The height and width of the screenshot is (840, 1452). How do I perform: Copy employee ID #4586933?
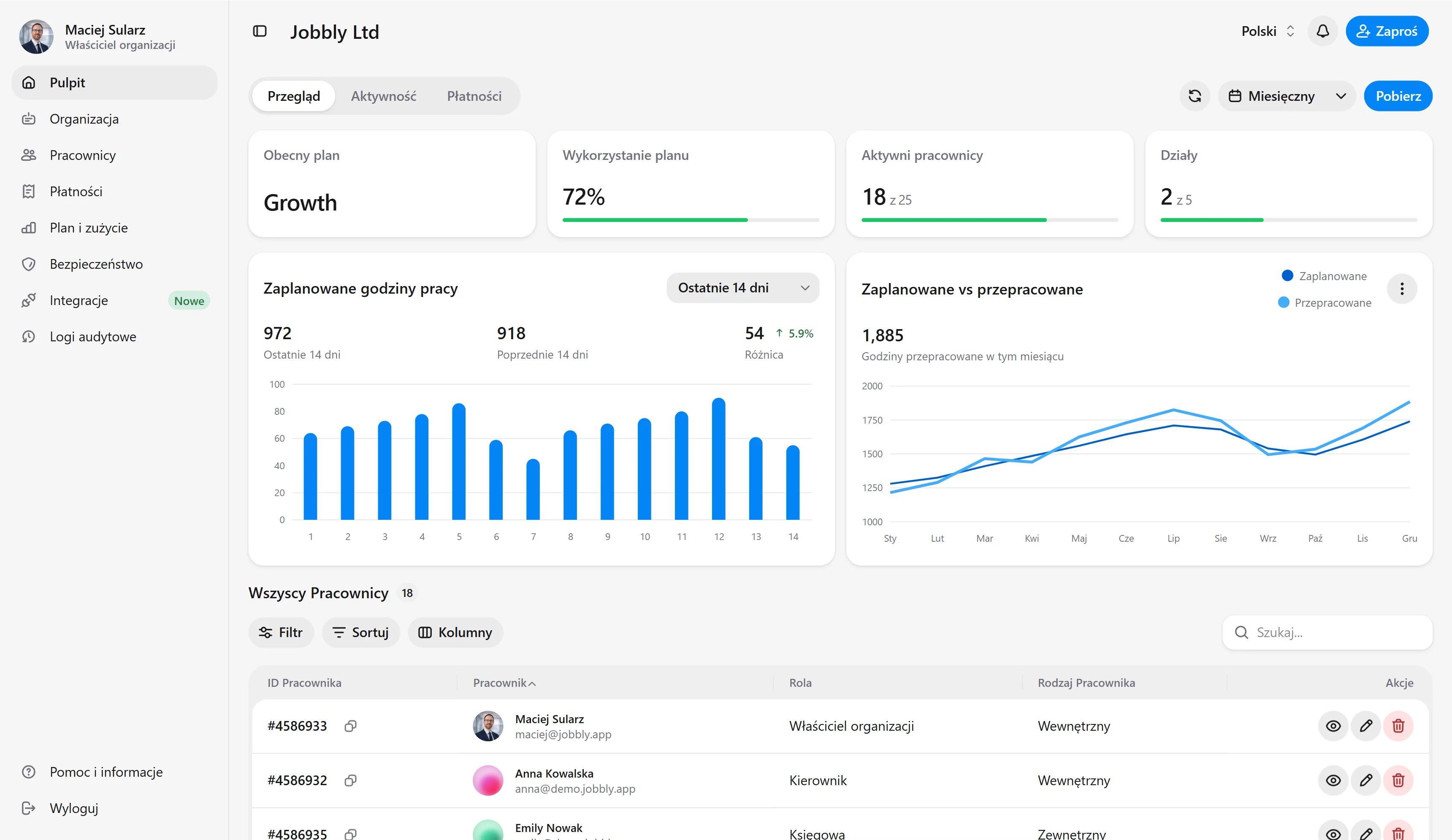[x=350, y=726]
